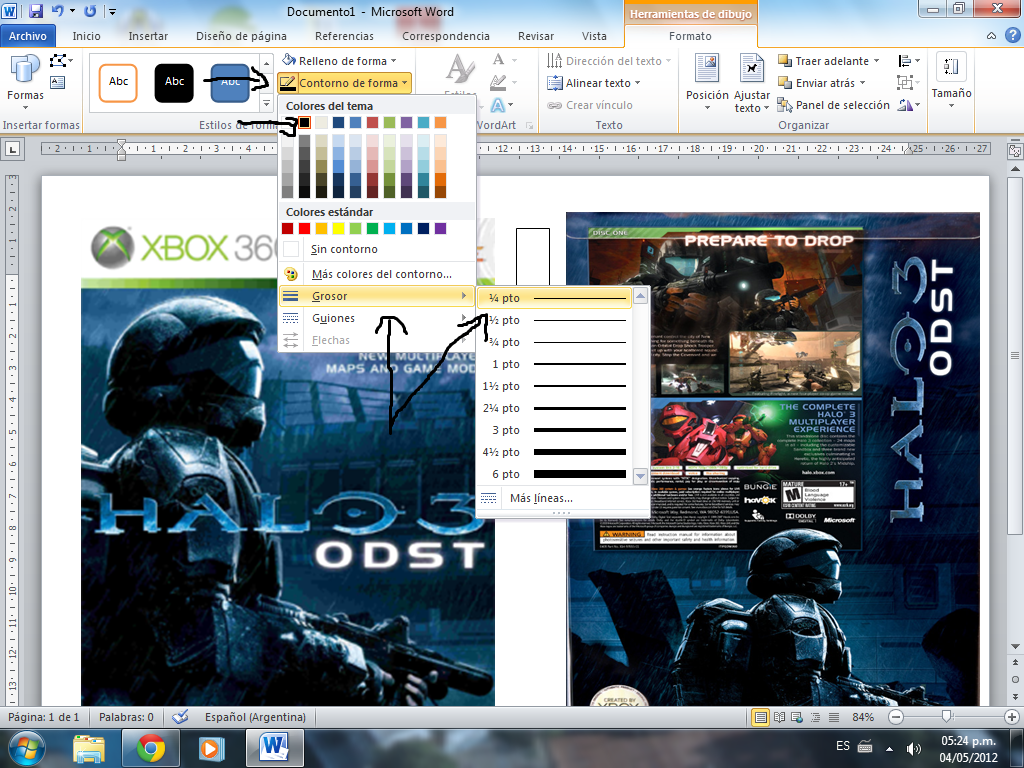Click the Redo arrow
Image resolution: width=1024 pixels, height=768 pixels.
(91, 11)
